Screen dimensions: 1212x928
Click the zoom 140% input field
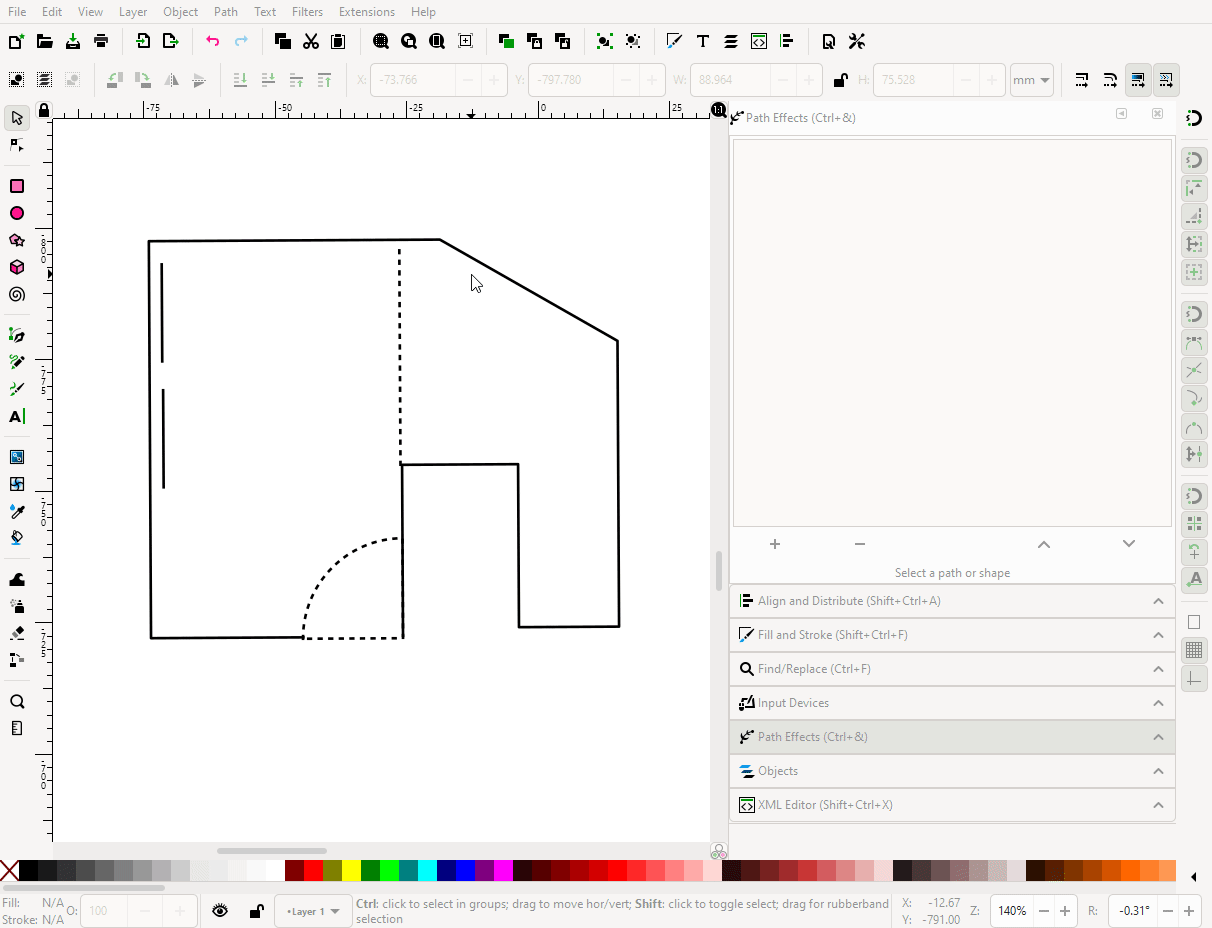pos(1012,911)
